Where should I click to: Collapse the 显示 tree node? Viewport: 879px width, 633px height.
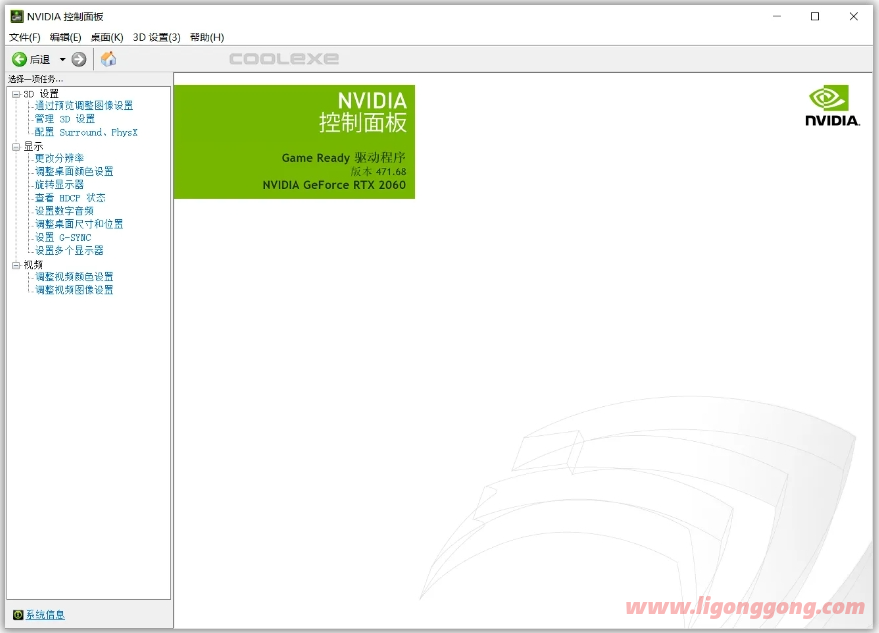(x=16, y=147)
